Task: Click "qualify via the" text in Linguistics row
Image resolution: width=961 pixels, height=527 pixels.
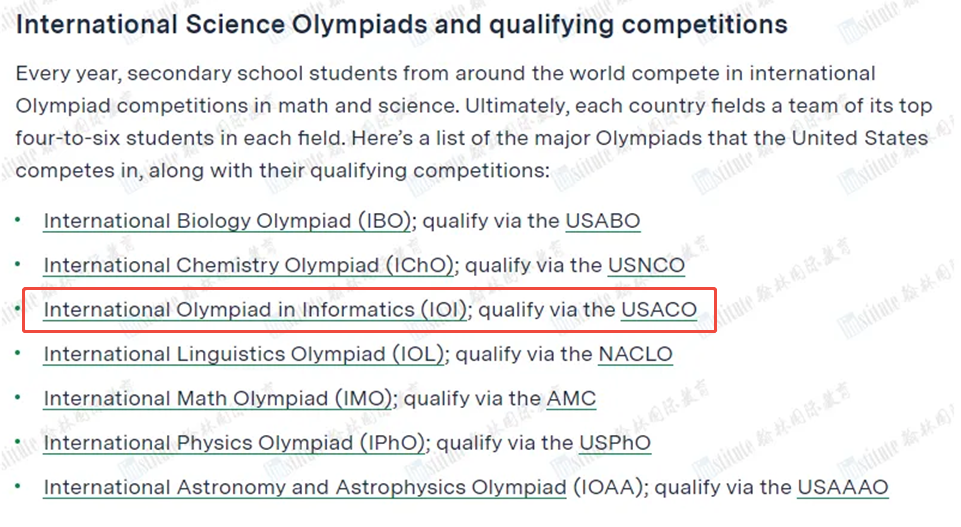Action: tap(523, 354)
